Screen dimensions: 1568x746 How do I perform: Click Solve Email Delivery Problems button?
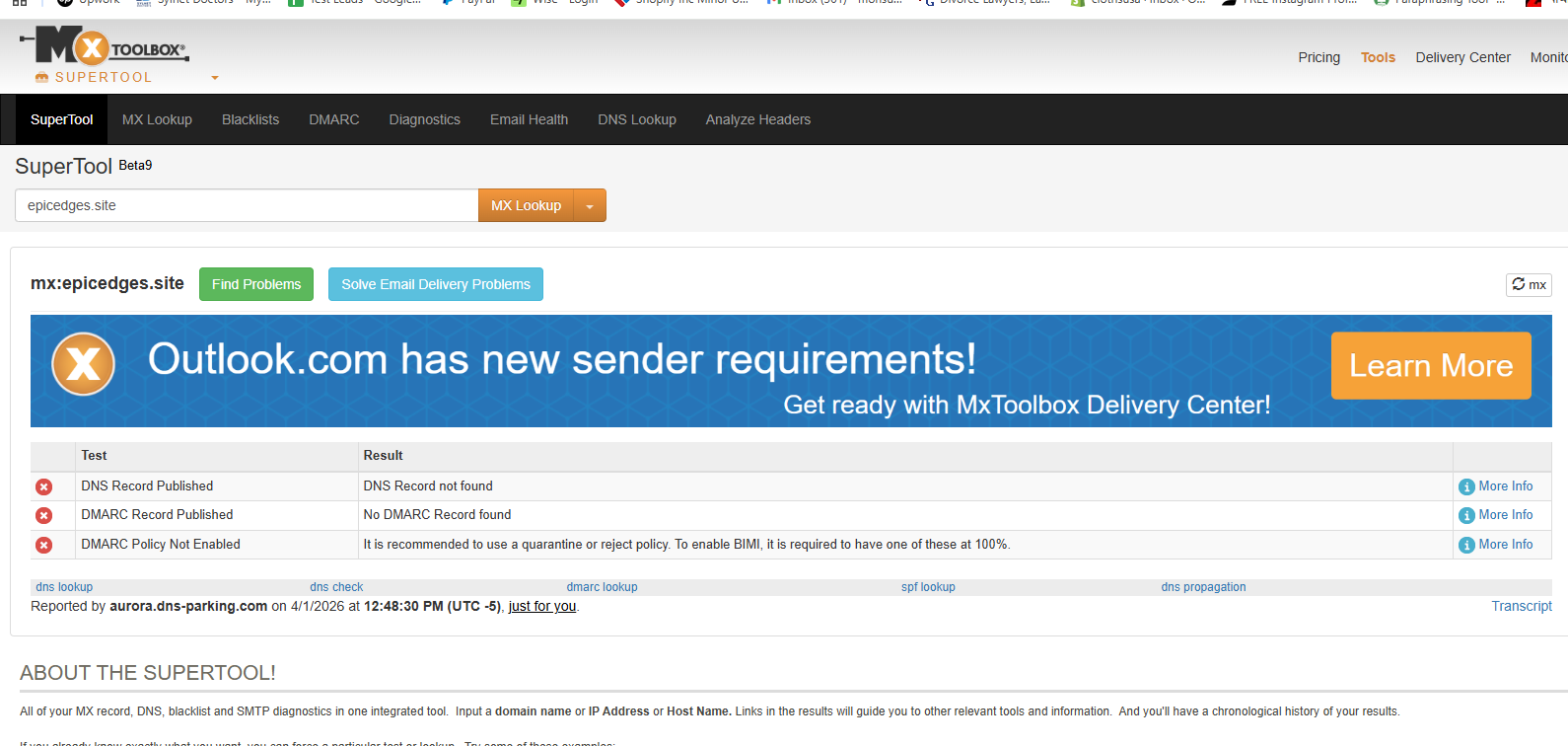pyautogui.click(x=436, y=284)
